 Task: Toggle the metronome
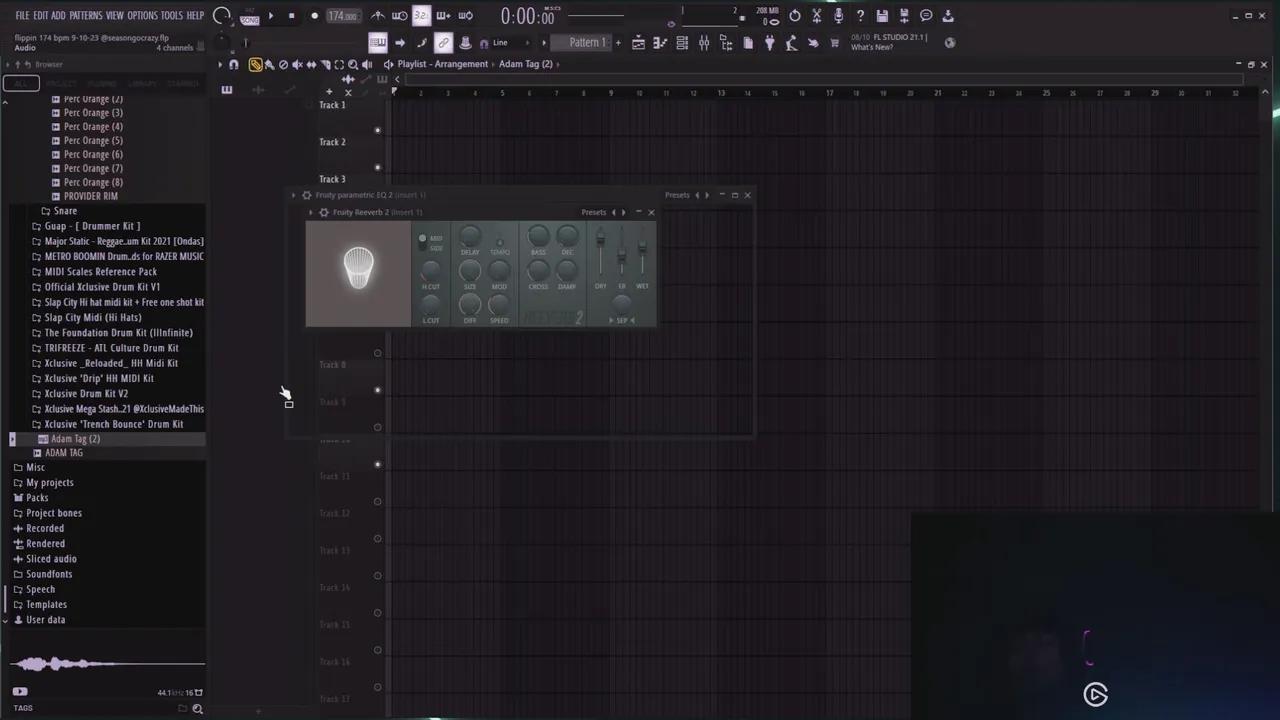tap(377, 16)
